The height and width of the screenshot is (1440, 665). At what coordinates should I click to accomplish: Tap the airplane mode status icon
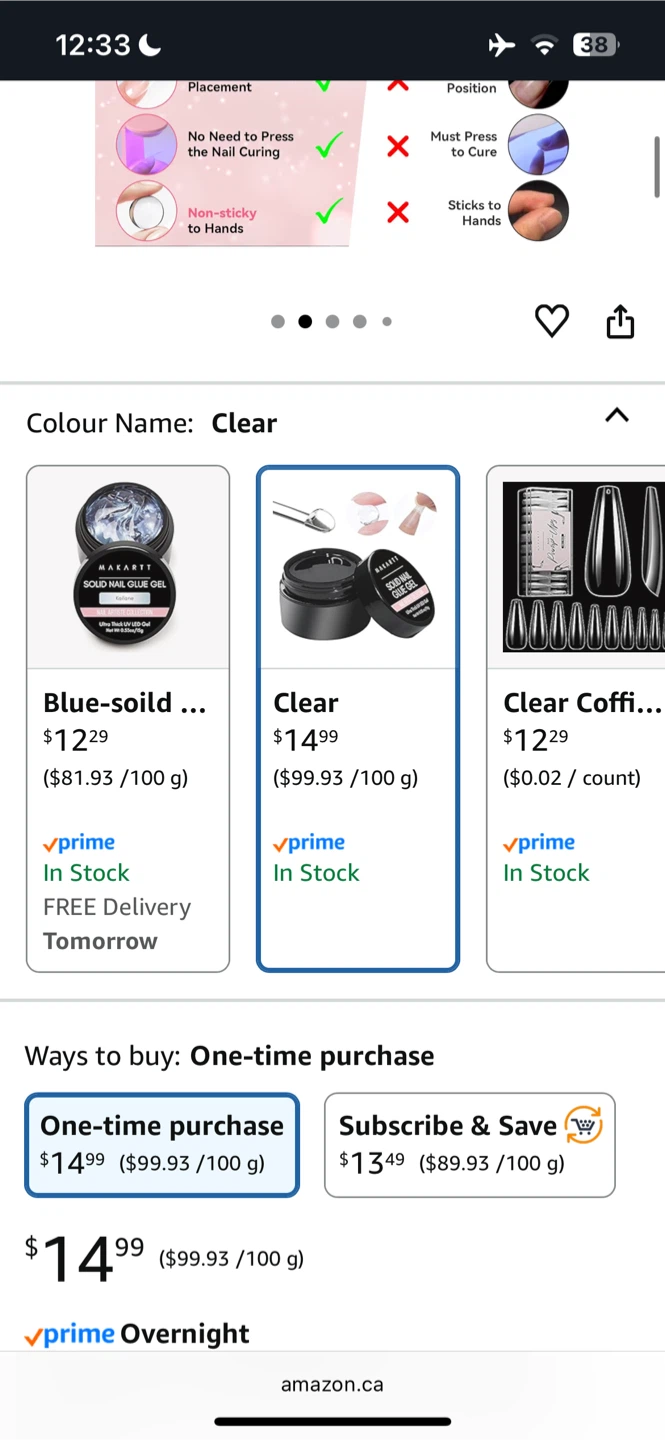pyautogui.click(x=502, y=45)
